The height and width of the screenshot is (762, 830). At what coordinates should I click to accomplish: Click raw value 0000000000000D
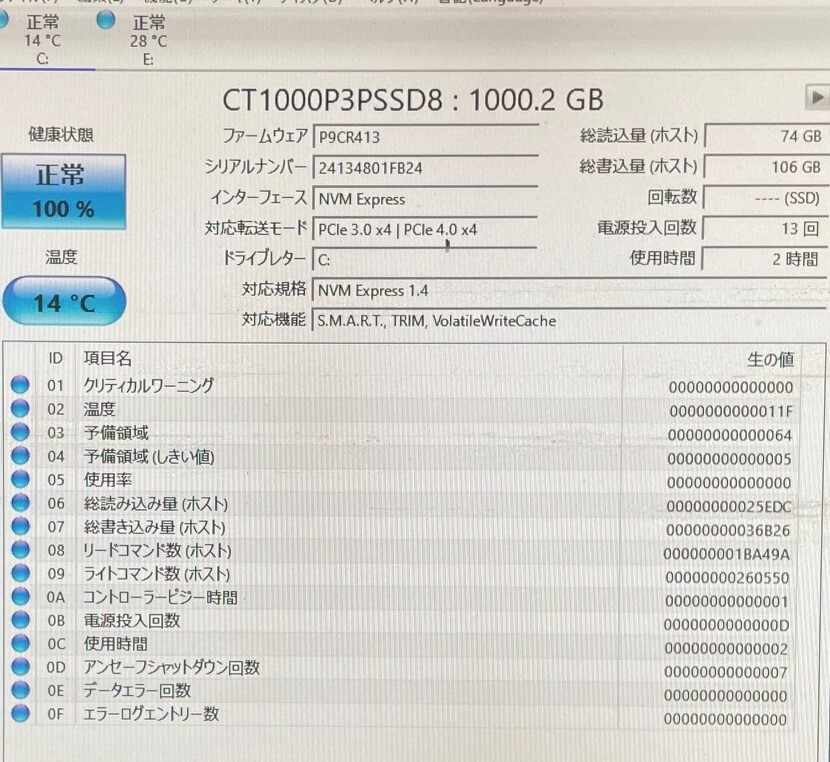coord(726,625)
